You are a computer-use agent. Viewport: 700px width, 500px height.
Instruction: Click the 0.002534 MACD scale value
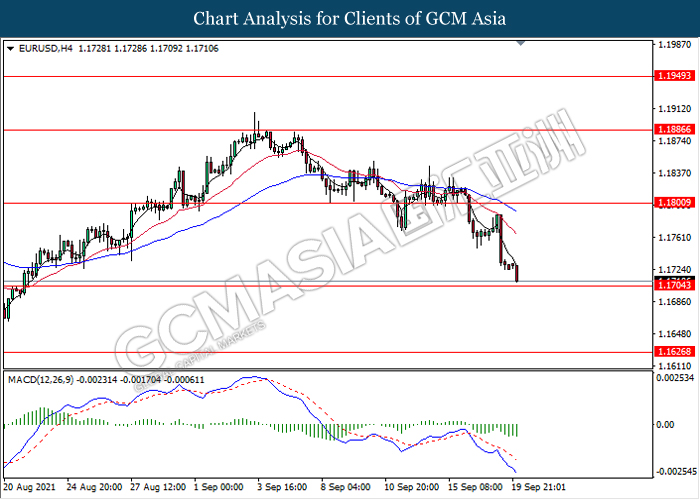[x=675, y=378]
